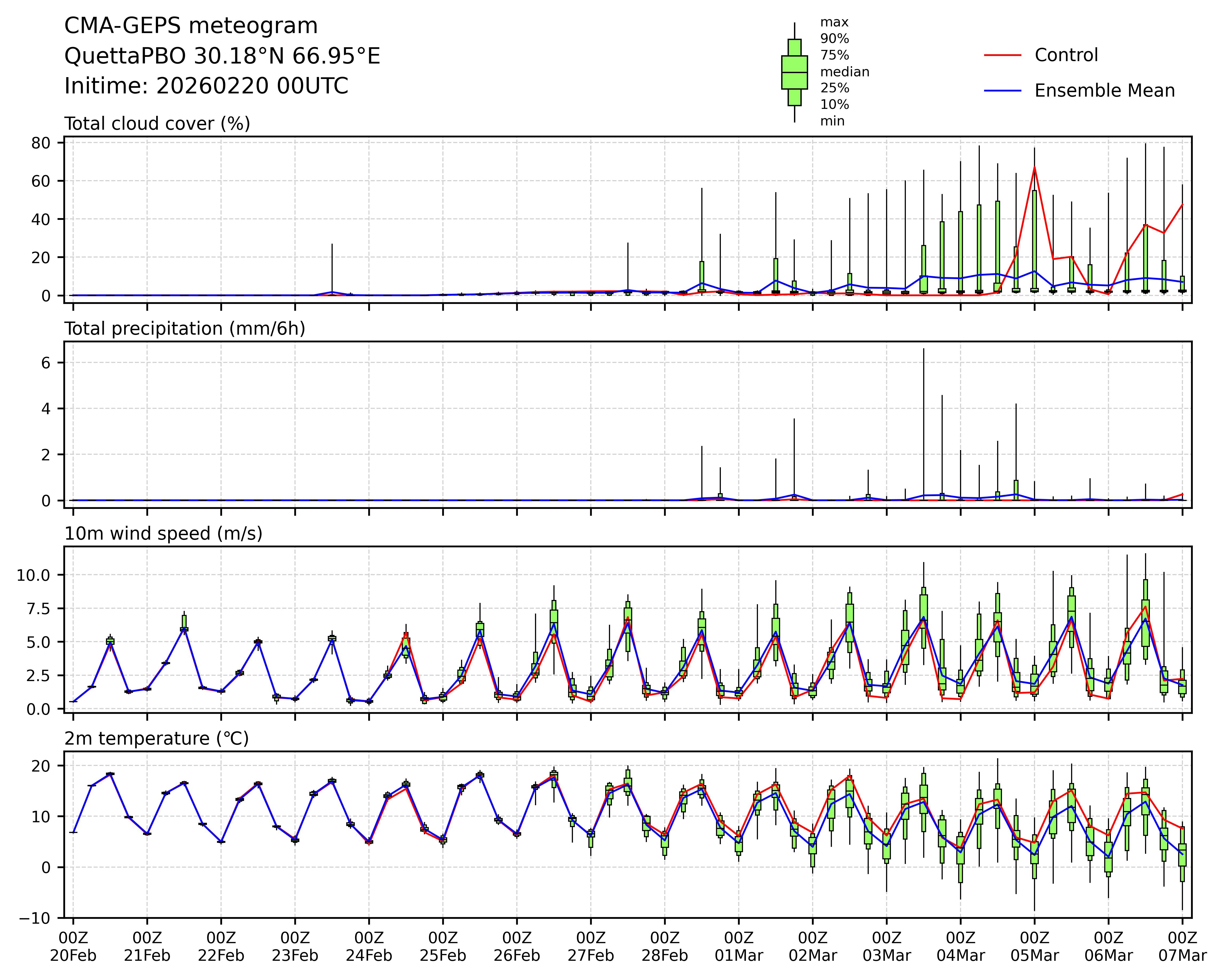Click the '10m wind speed (m/s)' panel title
The image size is (1223, 980).
[163, 533]
